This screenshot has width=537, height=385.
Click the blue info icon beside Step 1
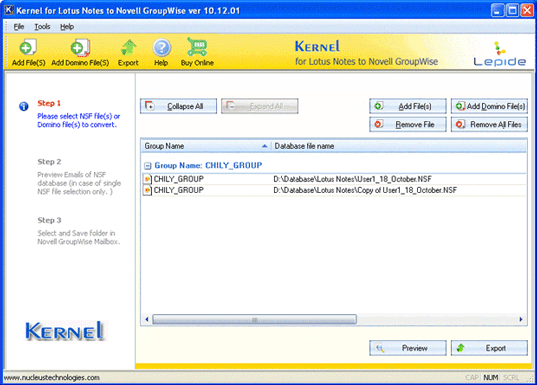click(x=24, y=107)
